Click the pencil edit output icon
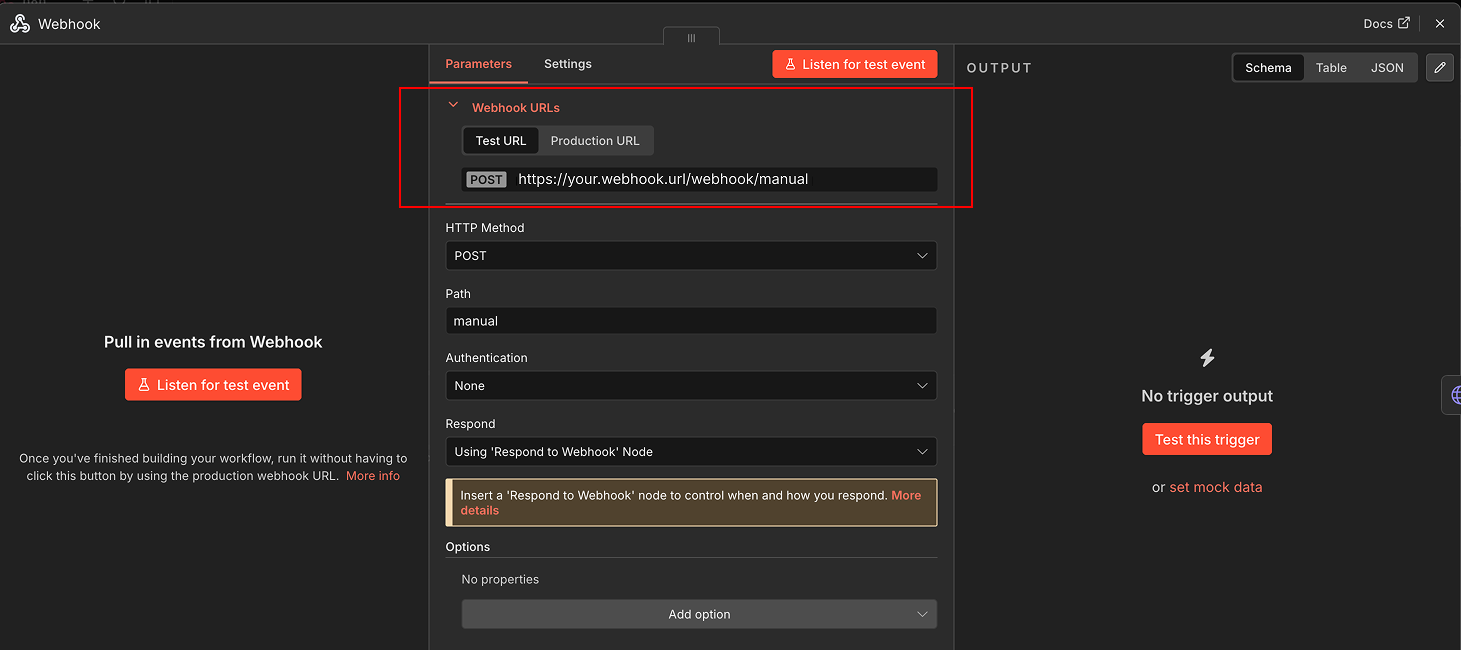This screenshot has height=650, width=1461. click(1440, 68)
